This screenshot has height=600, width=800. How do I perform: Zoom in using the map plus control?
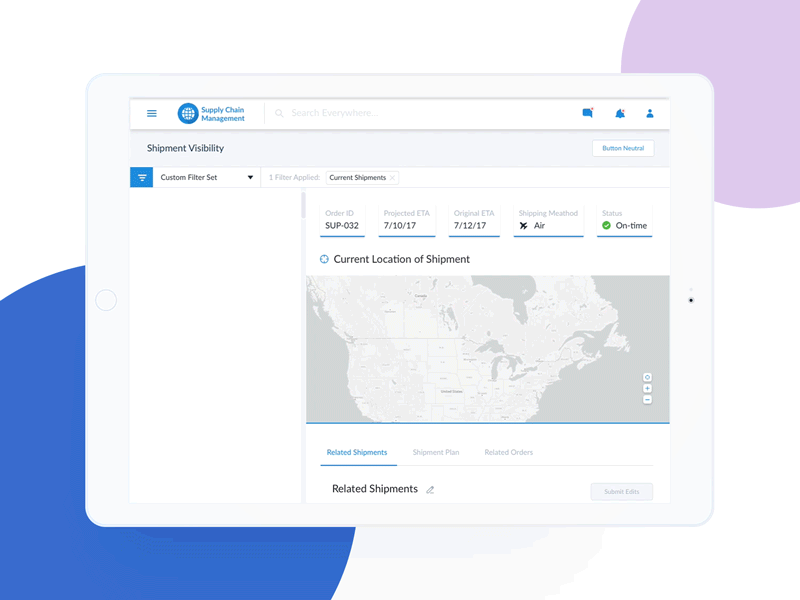[x=647, y=388]
